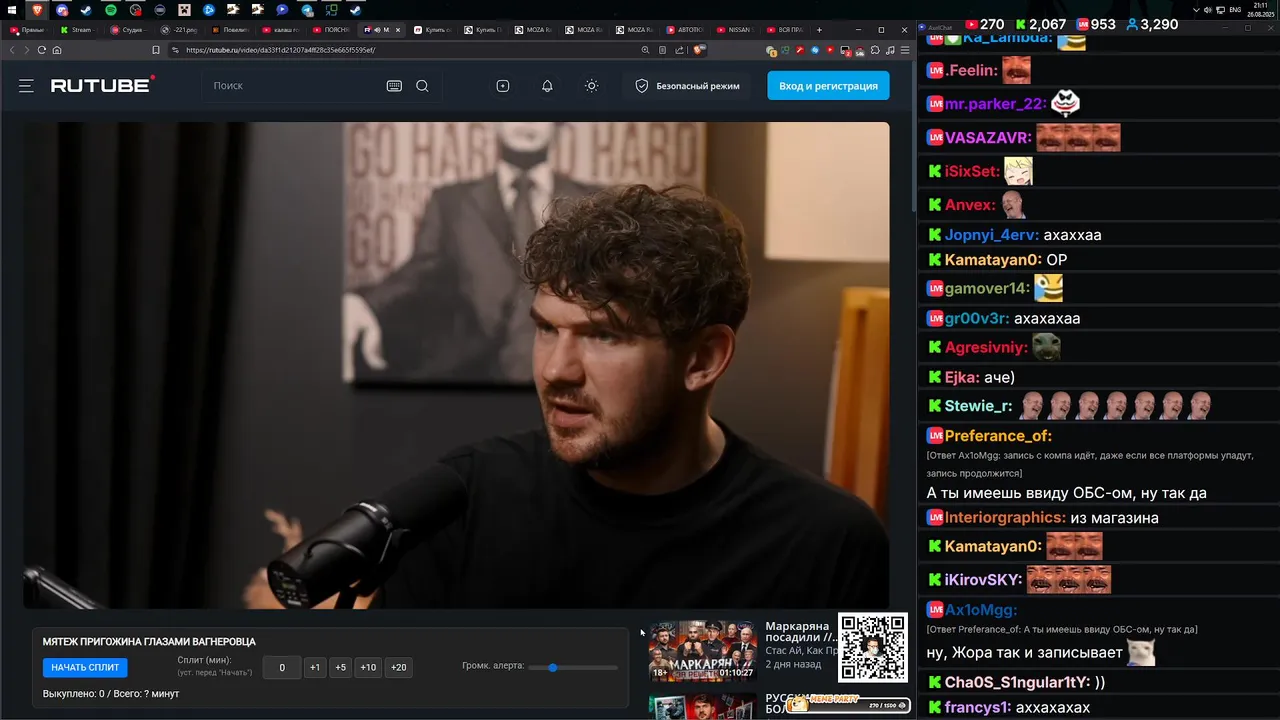The height and width of the screenshot is (720, 1280).
Task: Click Jopnyi_4erv chat message
Action: pos(1072,235)
